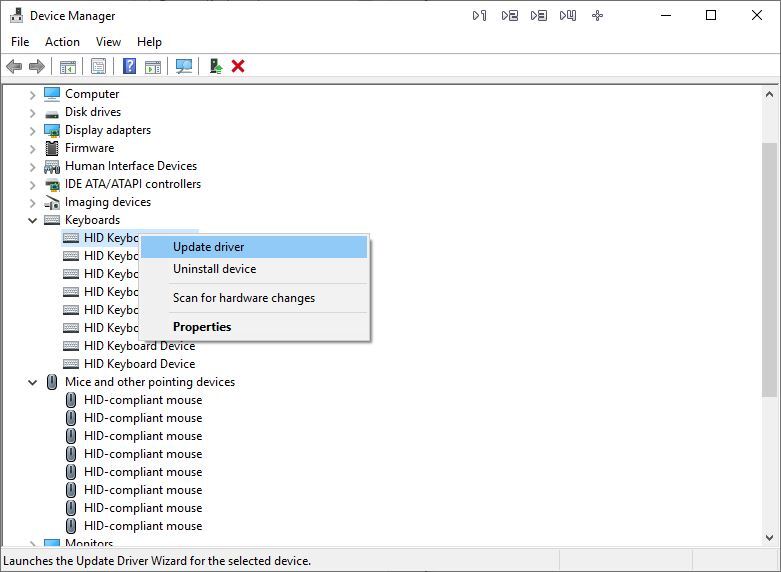Image resolution: width=781 pixels, height=572 pixels.
Task: Click the scrollbar down arrow
Action: click(x=770, y=538)
